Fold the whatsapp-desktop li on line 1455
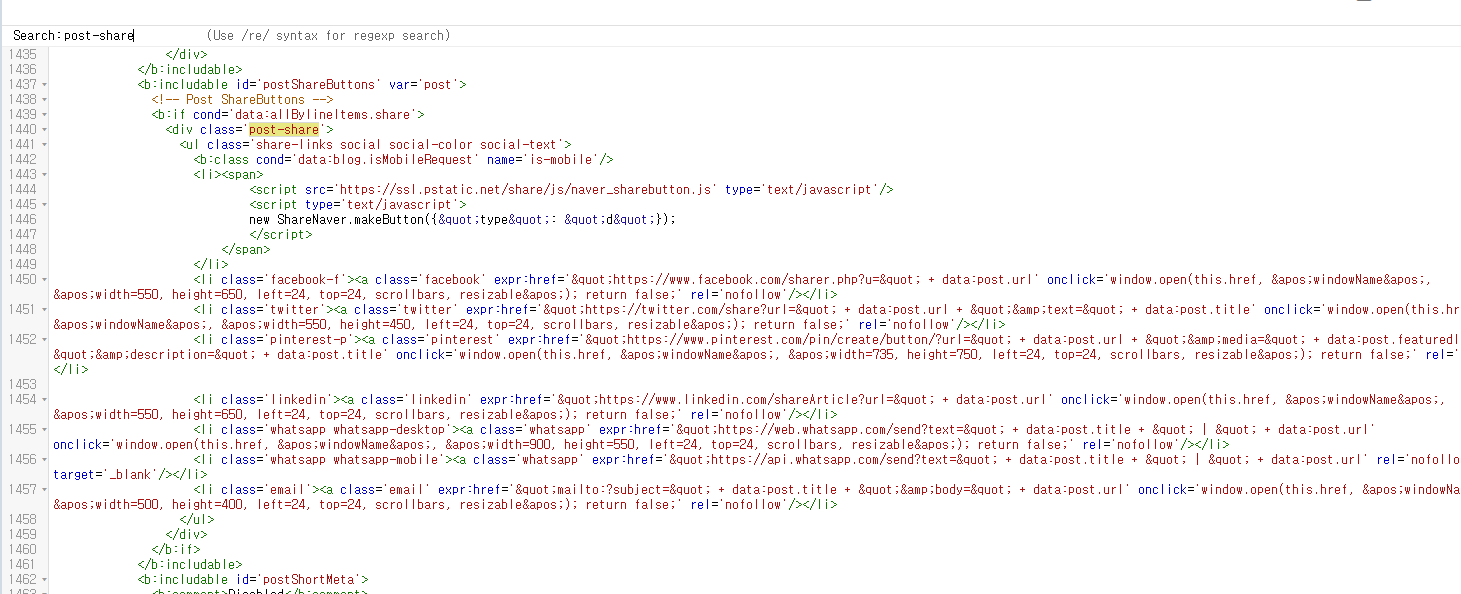Screen dimensions: 1461x594 click(46, 429)
